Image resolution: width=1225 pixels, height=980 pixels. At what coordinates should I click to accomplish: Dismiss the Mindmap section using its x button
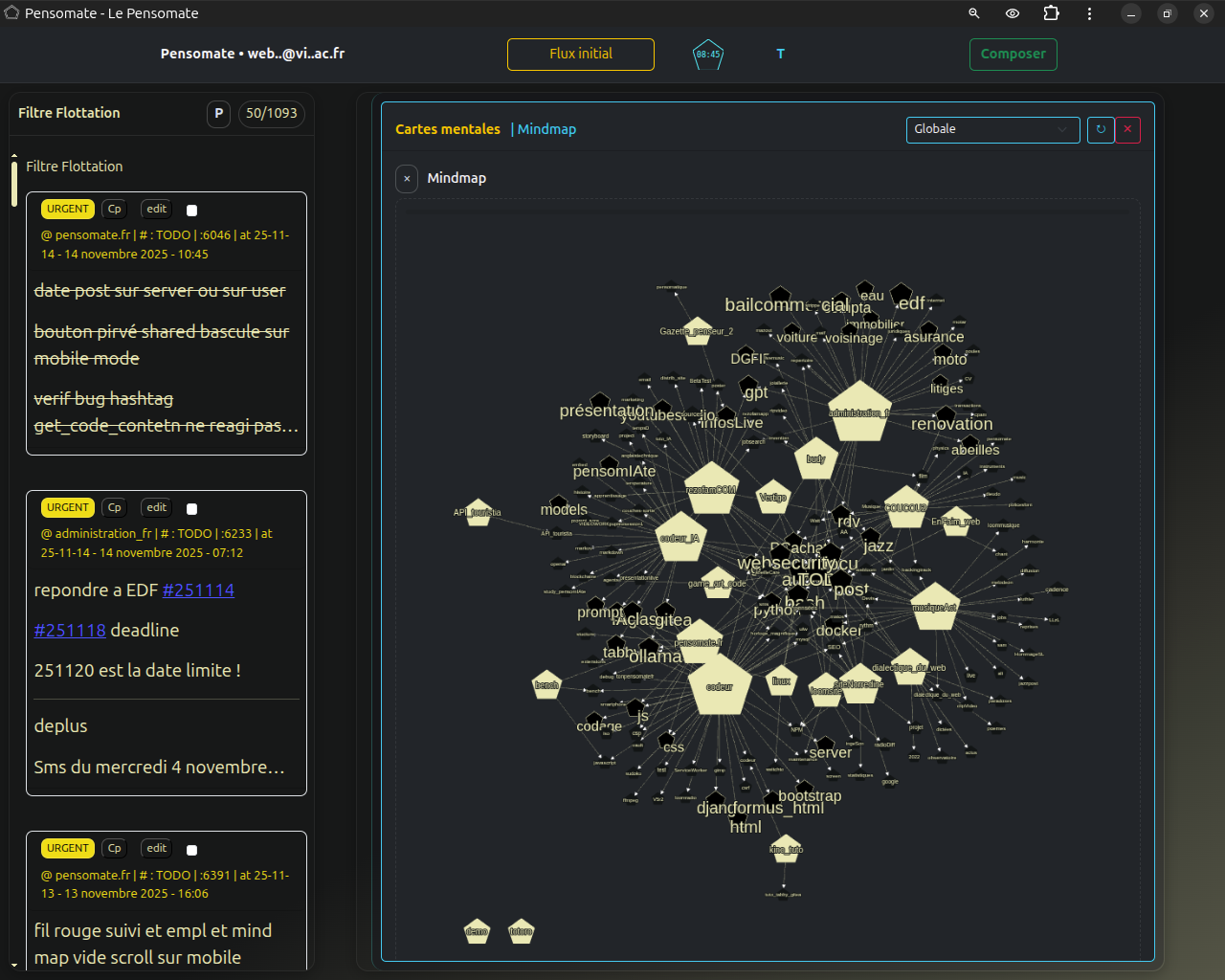[407, 178]
